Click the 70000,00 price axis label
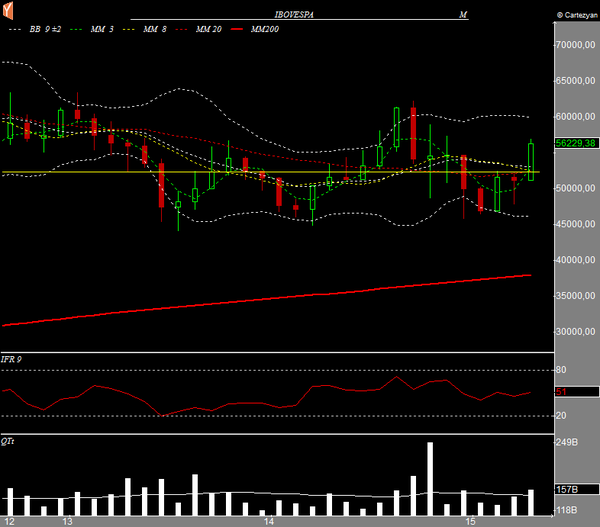This screenshot has height=527, width=600. pos(576,45)
